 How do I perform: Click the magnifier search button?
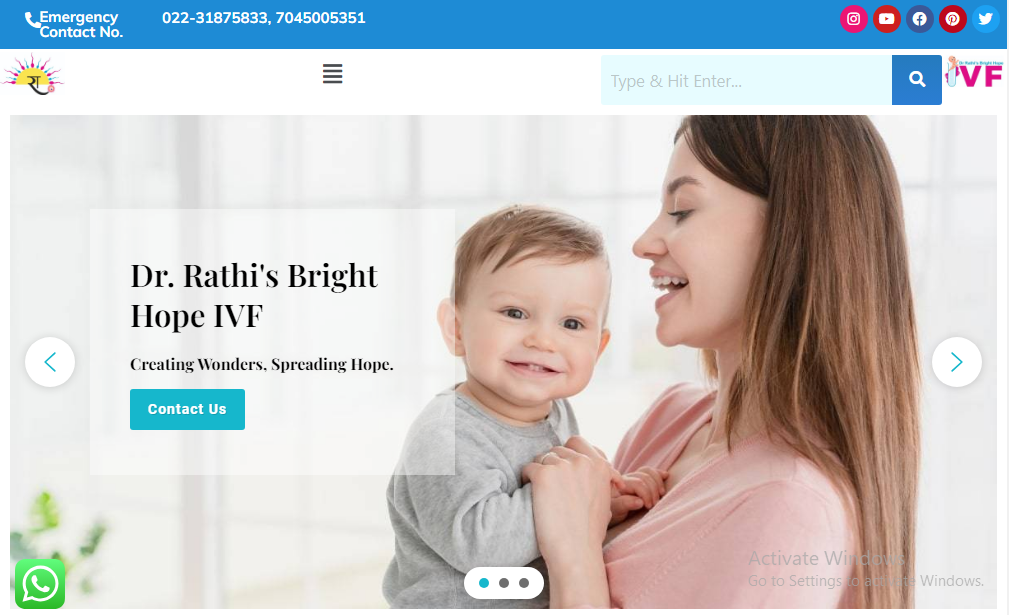(x=916, y=80)
